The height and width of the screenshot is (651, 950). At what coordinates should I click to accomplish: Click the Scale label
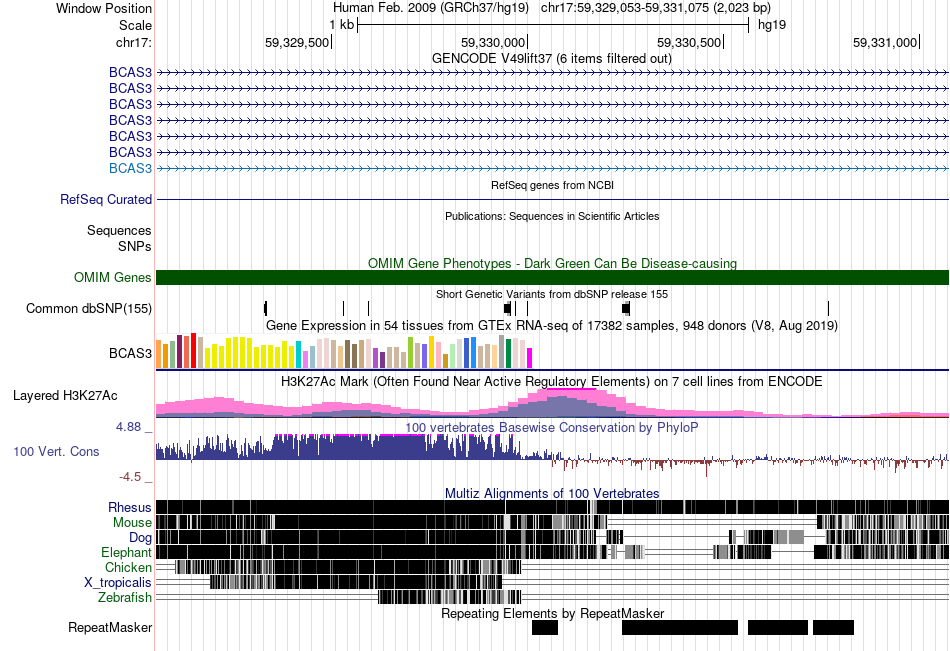tap(135, 25)
